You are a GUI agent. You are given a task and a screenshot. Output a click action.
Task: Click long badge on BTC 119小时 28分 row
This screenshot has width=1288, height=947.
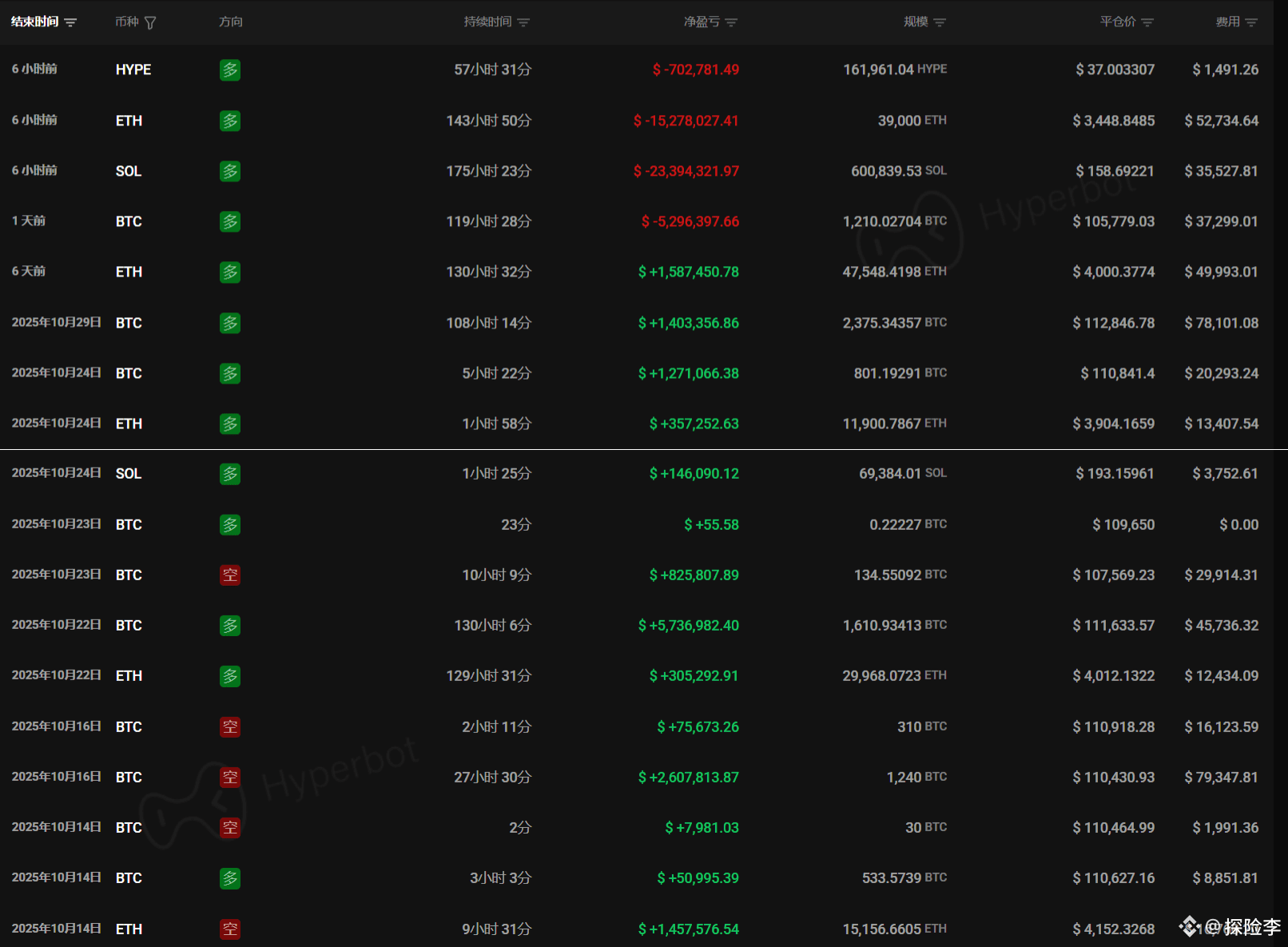point(230,221)
